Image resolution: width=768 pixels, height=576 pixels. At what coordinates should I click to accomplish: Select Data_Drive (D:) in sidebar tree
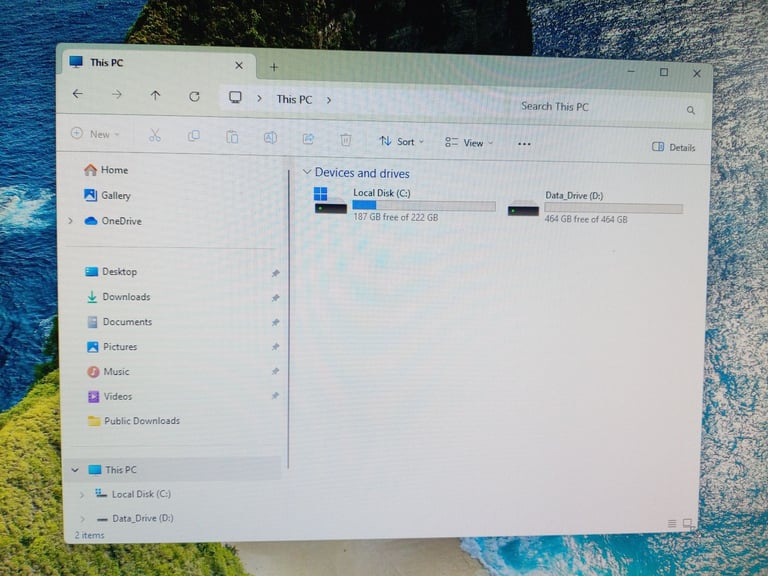(x=135, y=518)
